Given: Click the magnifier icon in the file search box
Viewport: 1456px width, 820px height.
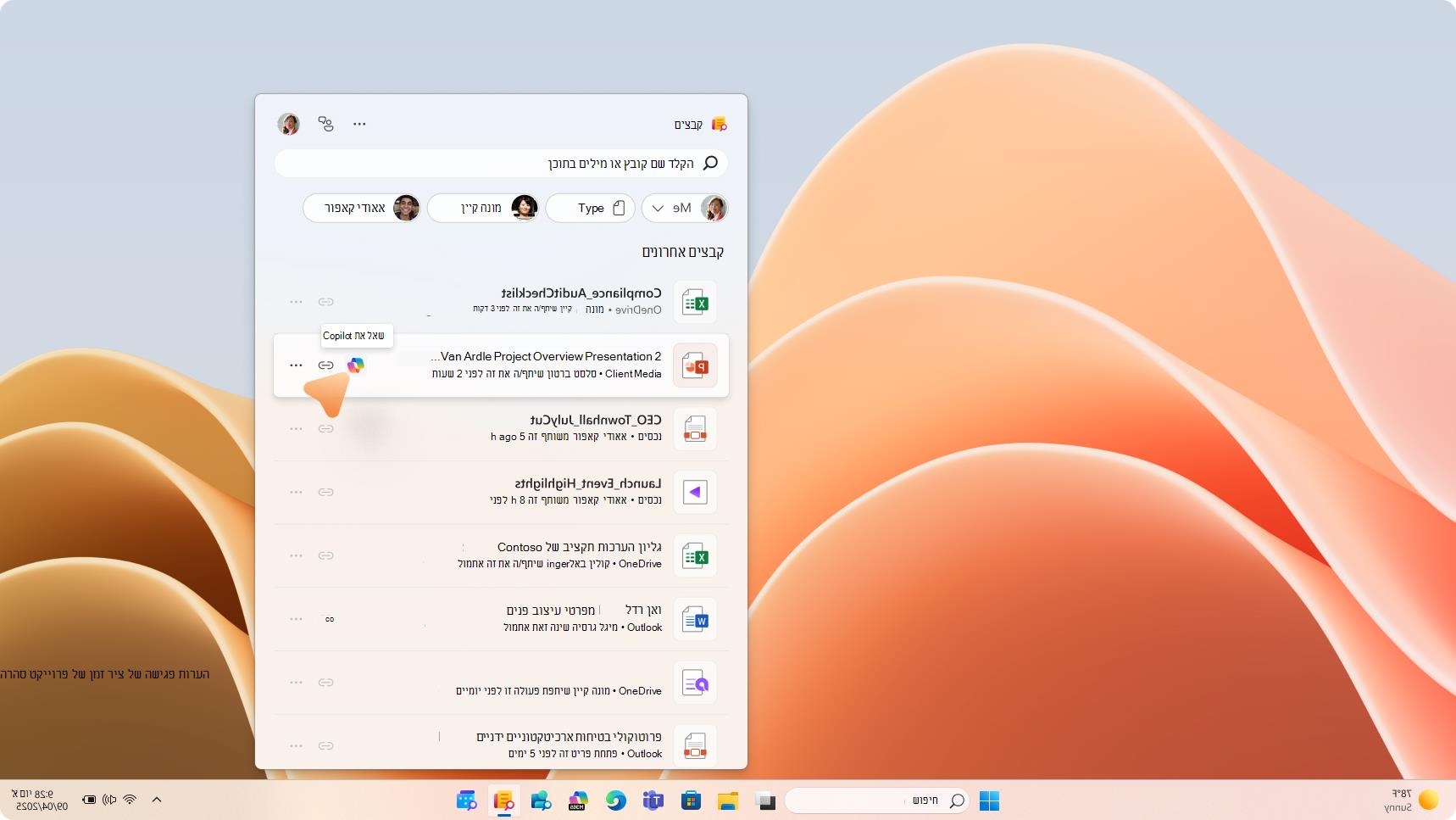Looking at the screenshot, I should pos(710,163).
